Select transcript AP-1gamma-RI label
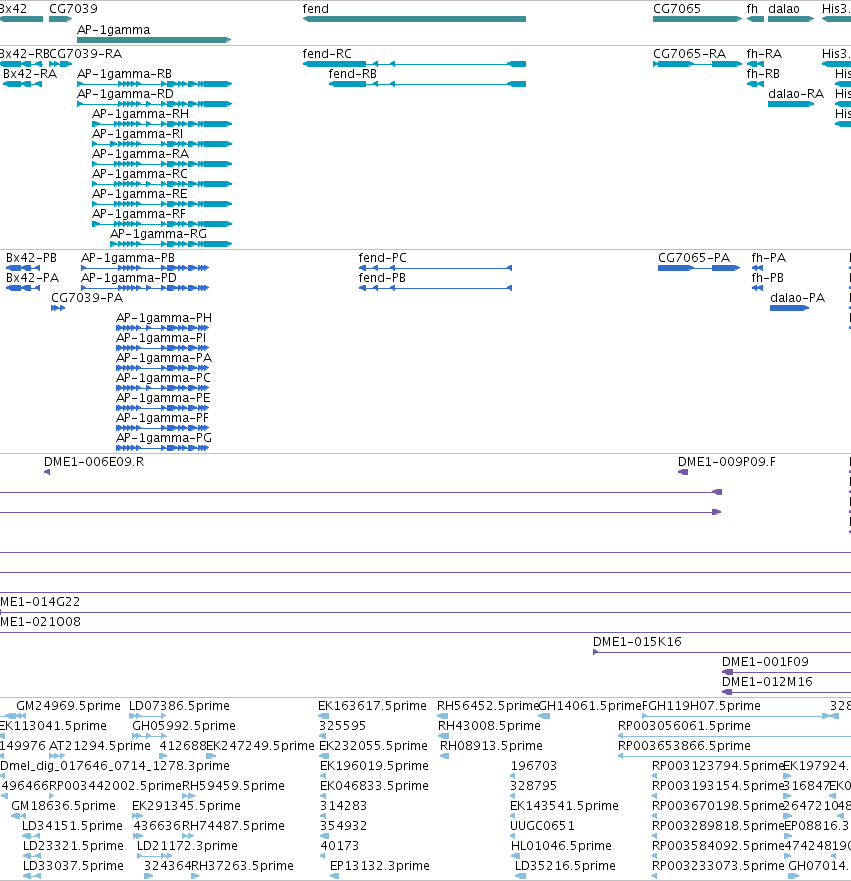 [138, 134]
